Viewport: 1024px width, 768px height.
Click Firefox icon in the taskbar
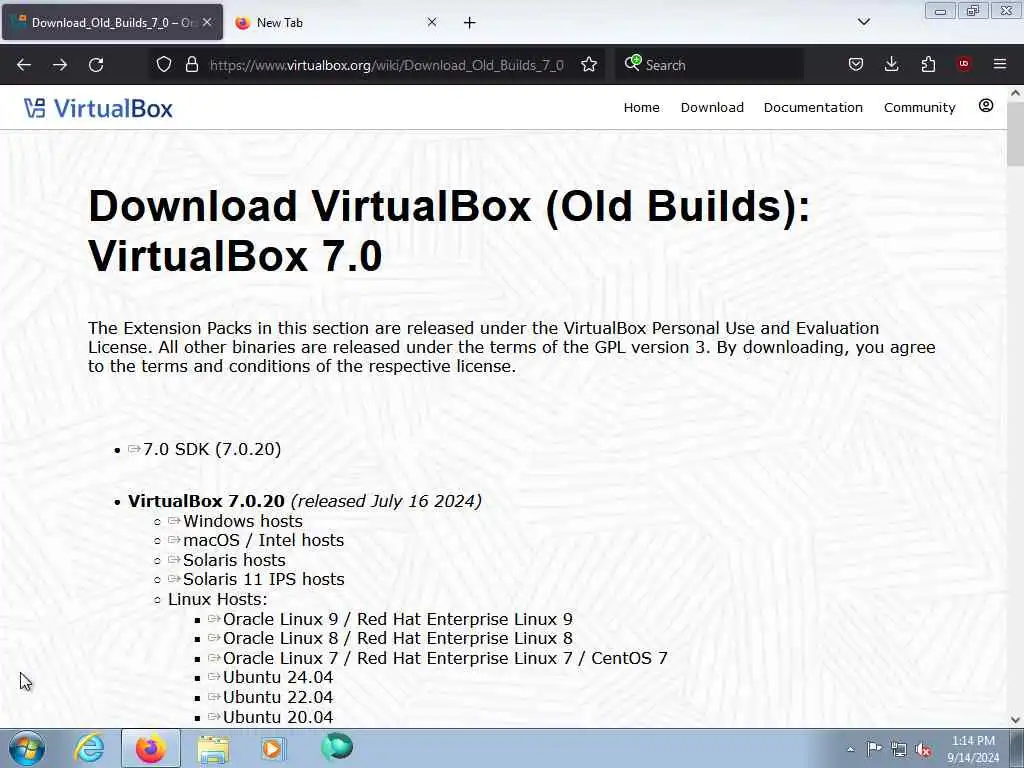[x=151, y=748]
